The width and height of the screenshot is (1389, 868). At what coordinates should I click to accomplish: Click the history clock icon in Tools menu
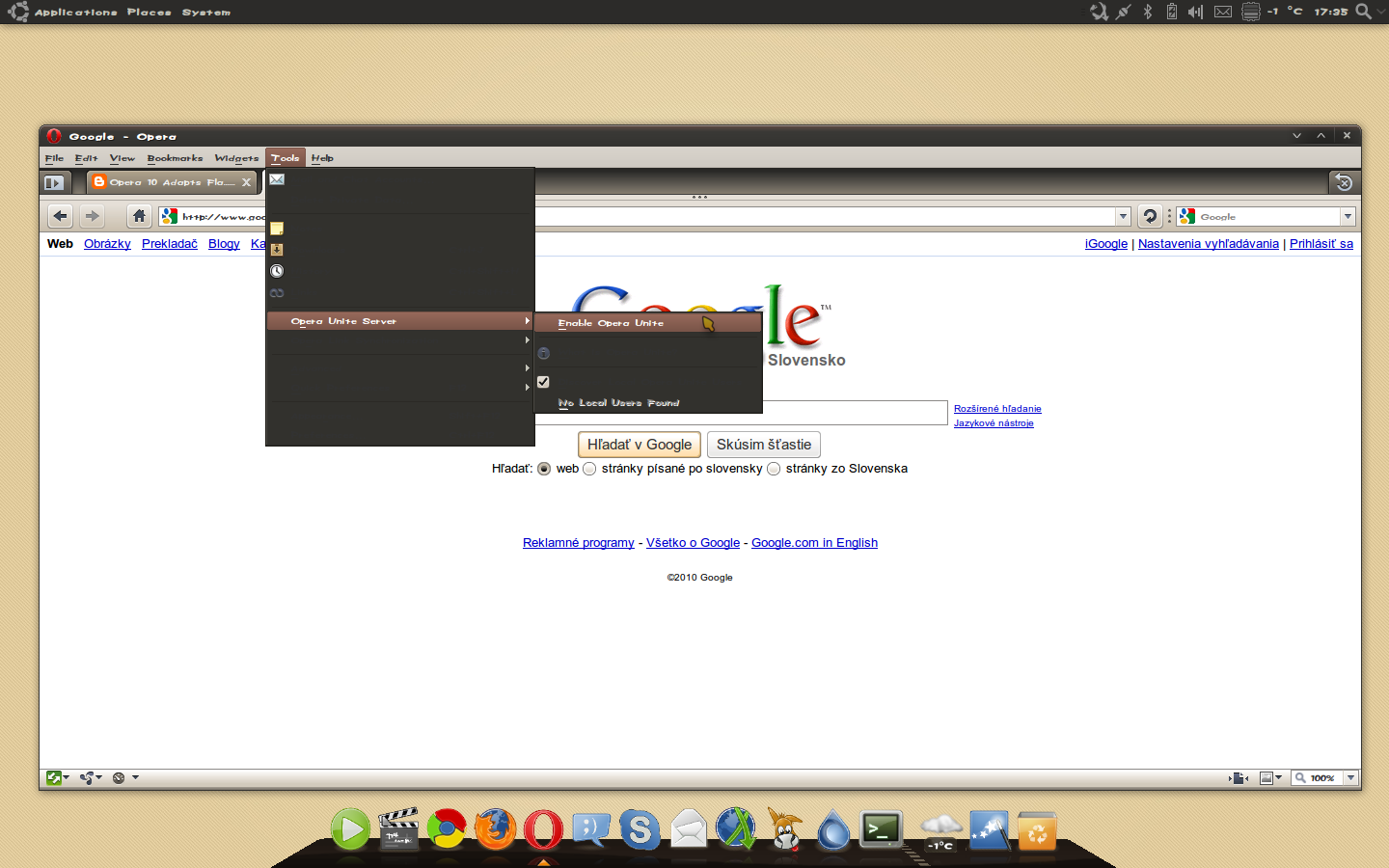pos(277,271)
